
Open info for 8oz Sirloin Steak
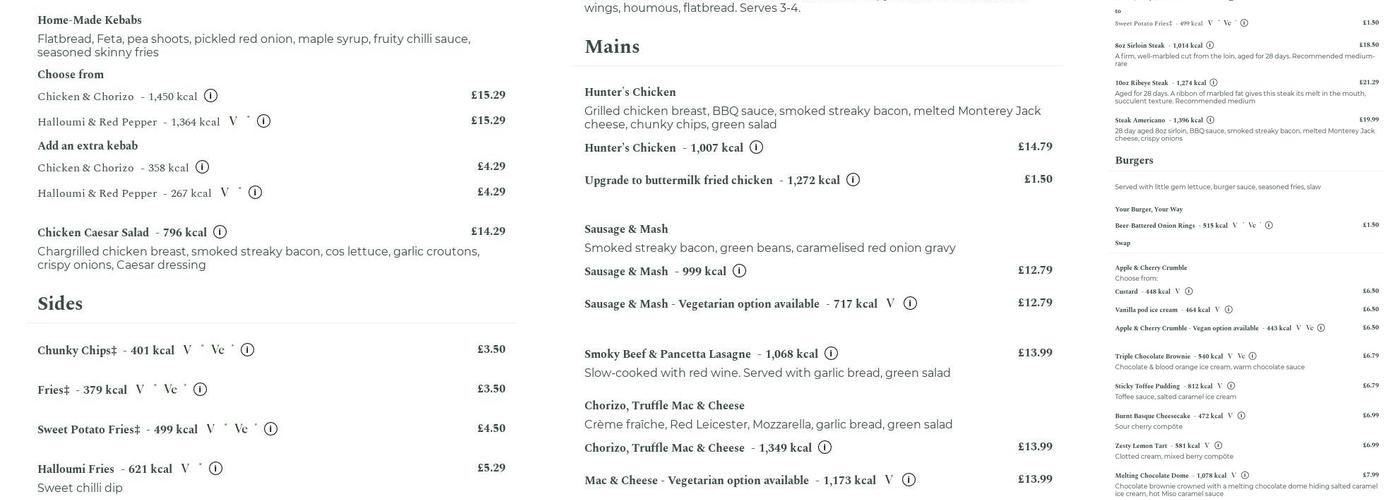(1210, 45)
